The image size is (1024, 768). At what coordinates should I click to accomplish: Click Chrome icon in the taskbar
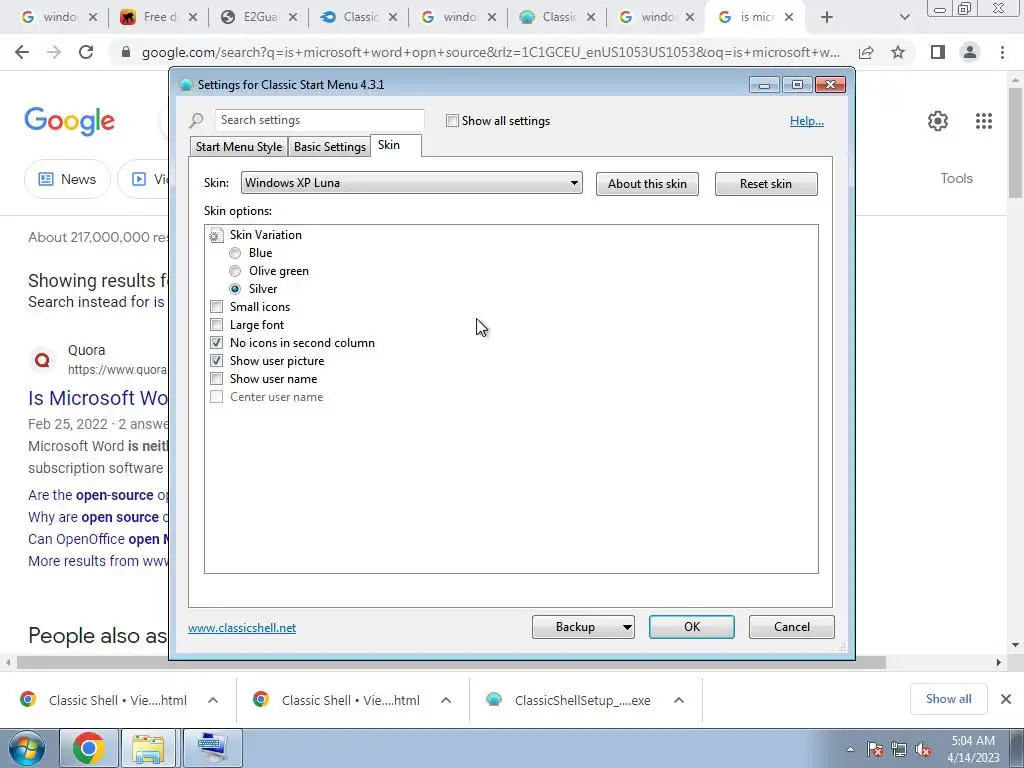tap(88, 748)
